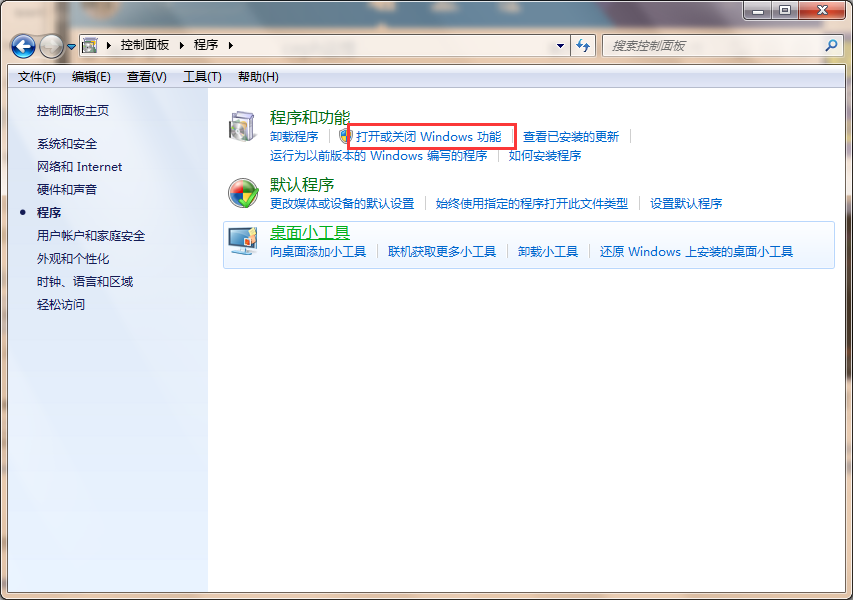The width and height of the screenshot is (853, 600).
Task: Open the 编辑(E) menu
Action: tap(91, 77)
